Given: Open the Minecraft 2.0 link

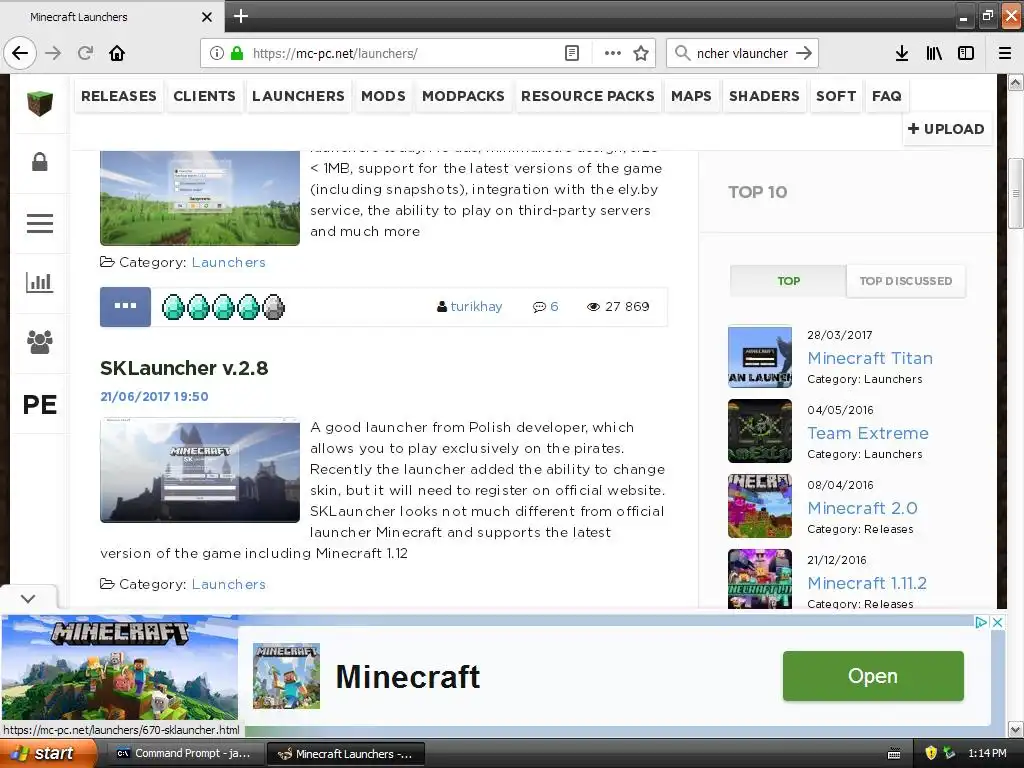Looking at the screenshot, I should click(x=863, y=508).
